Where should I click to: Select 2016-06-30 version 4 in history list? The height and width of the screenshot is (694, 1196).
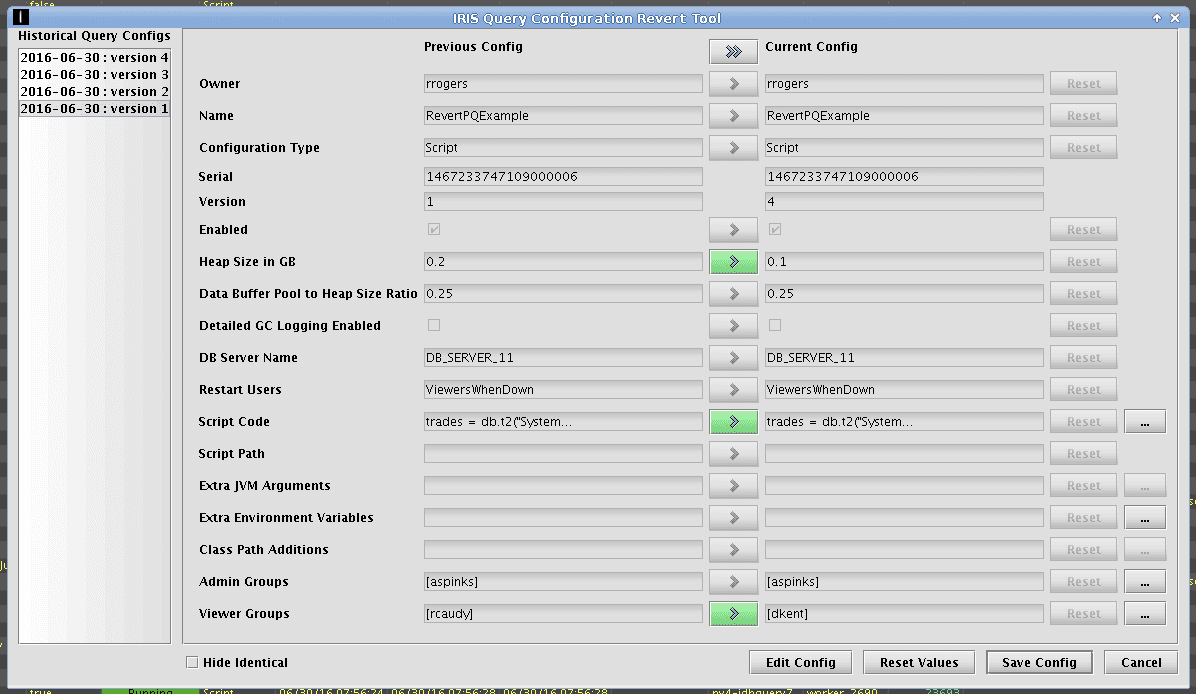[94, 58]
